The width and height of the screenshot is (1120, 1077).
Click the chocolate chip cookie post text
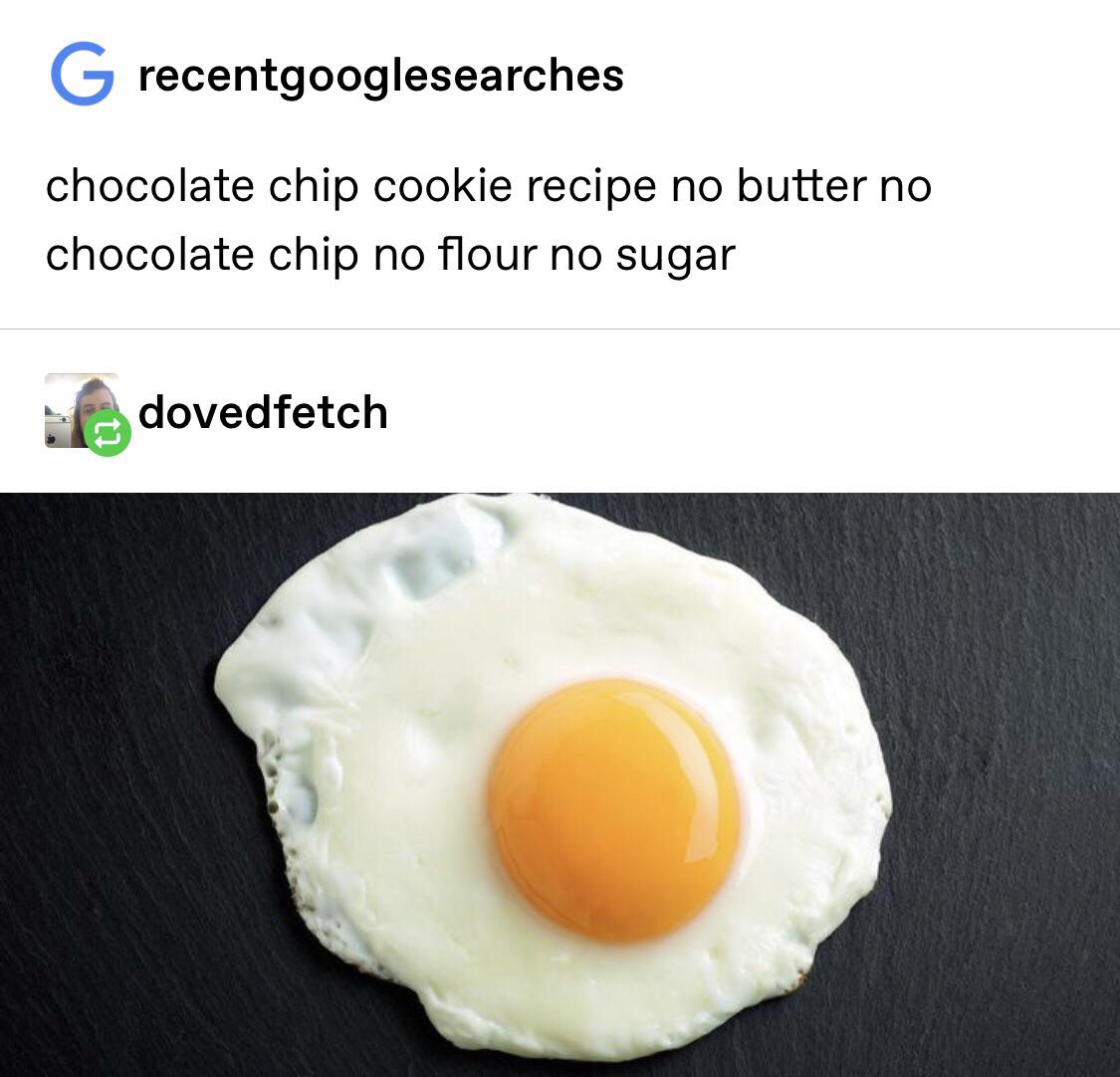489,220
